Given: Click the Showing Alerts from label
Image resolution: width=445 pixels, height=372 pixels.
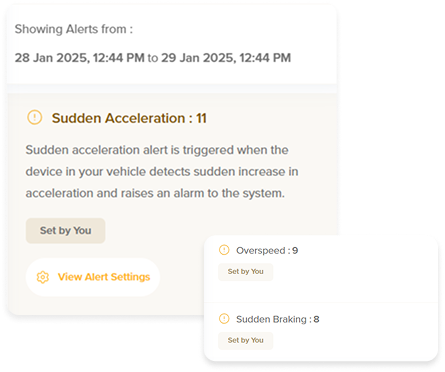Looking at the screenshot, I should 74,29.
